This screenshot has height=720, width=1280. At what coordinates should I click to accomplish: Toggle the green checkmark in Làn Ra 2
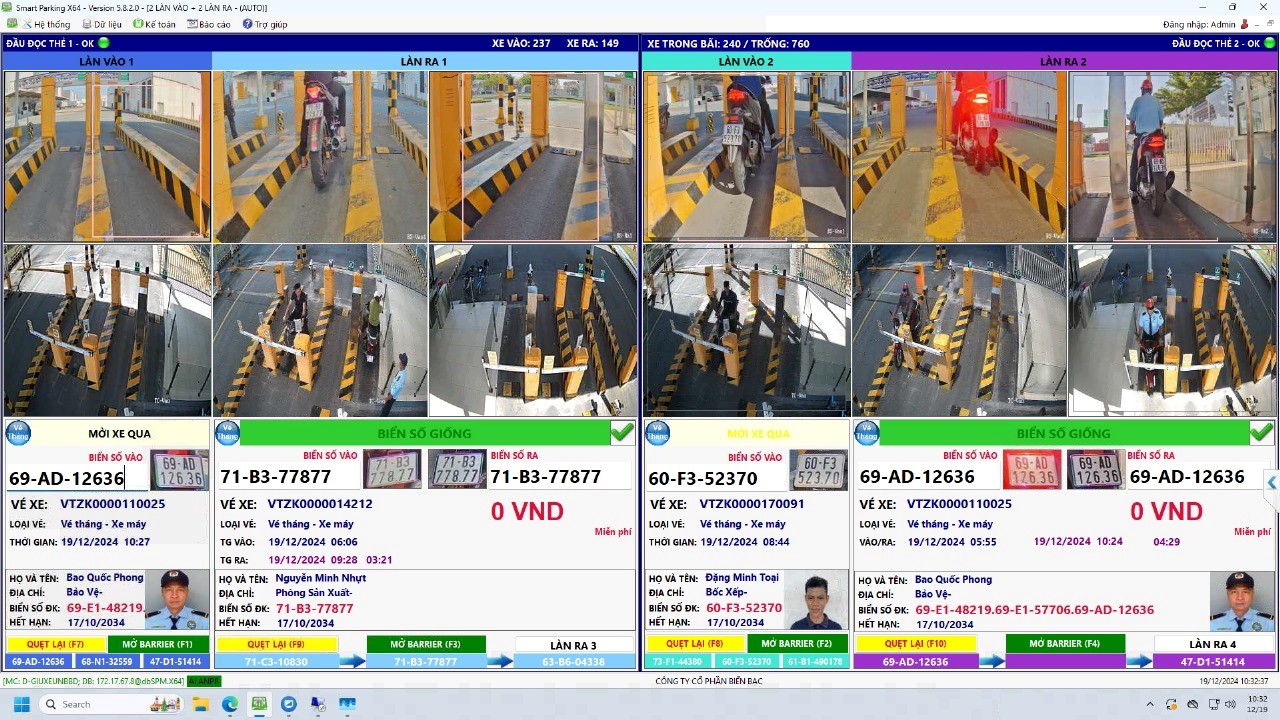(1261, 432)
